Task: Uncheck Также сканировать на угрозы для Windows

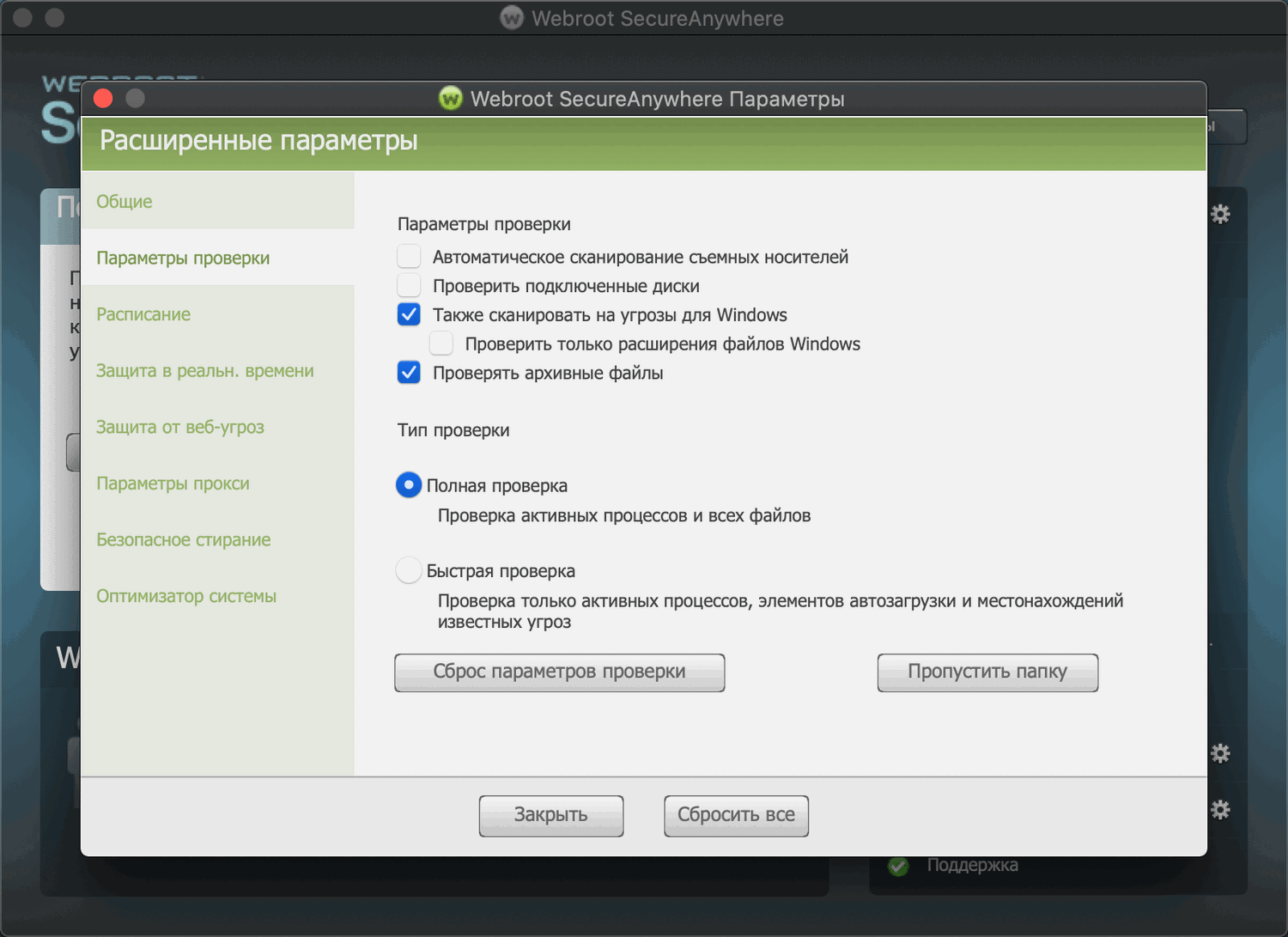Action: (x=409, y=314)
